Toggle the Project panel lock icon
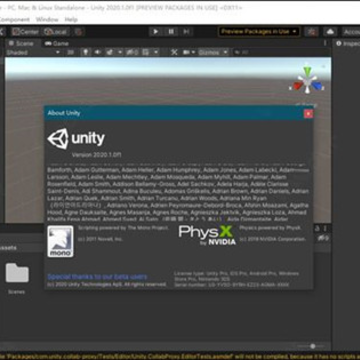Image resolution: width=360 pixels, height=360 pixels. (317, 228)
